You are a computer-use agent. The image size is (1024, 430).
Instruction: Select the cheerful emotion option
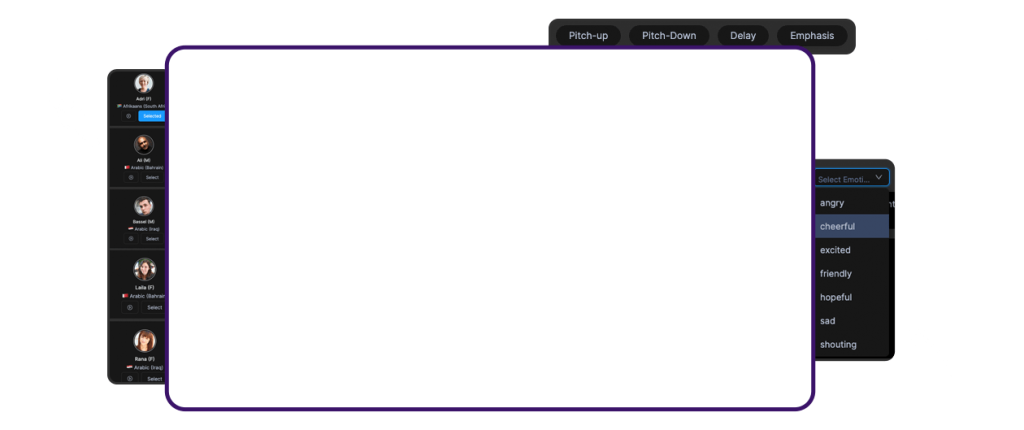click(x=837, y=226)
